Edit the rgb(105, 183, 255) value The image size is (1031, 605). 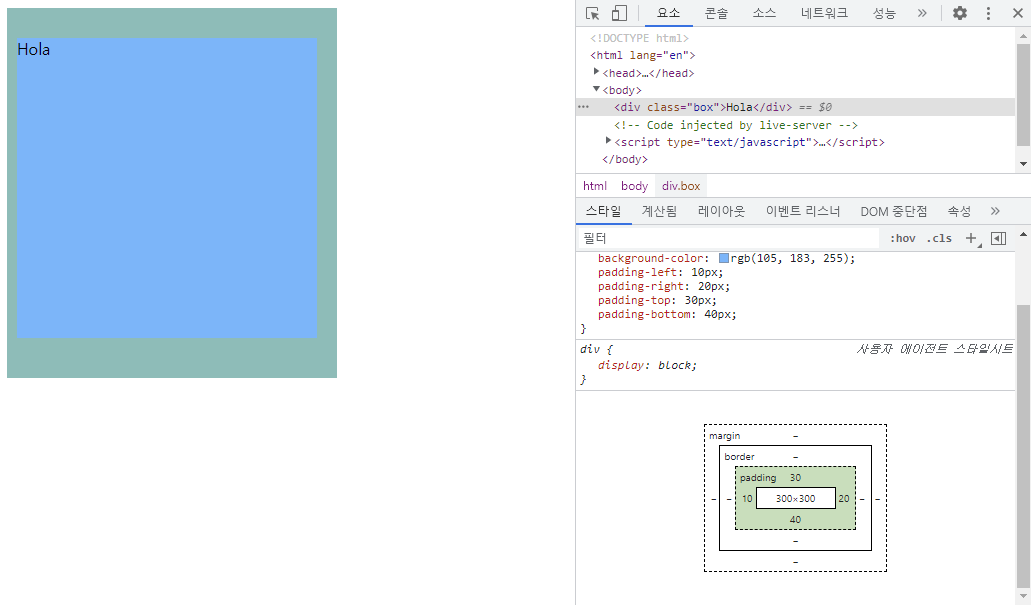coord(789,258)
